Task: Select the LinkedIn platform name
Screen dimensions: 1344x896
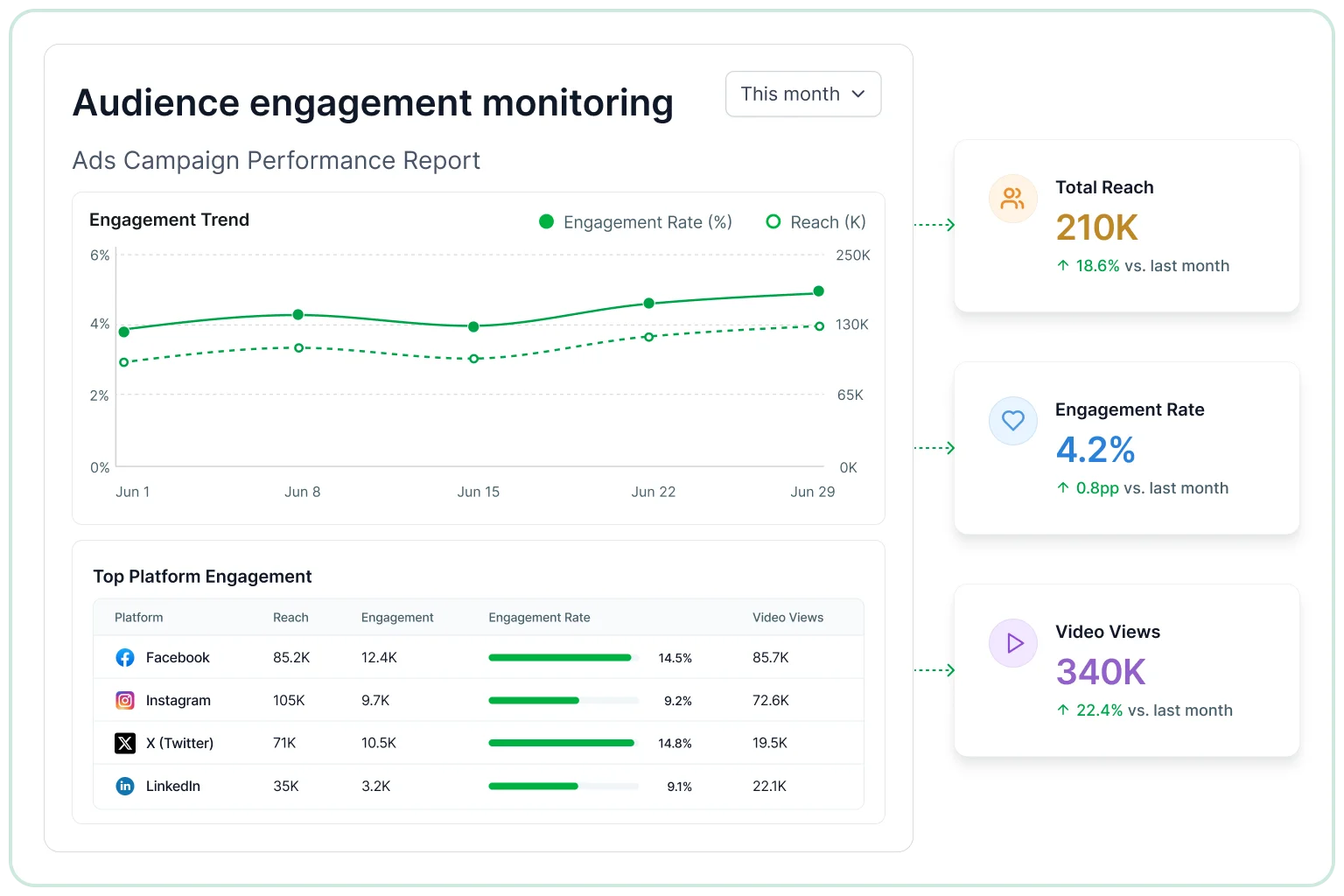Action: click(x=173, y=786)
